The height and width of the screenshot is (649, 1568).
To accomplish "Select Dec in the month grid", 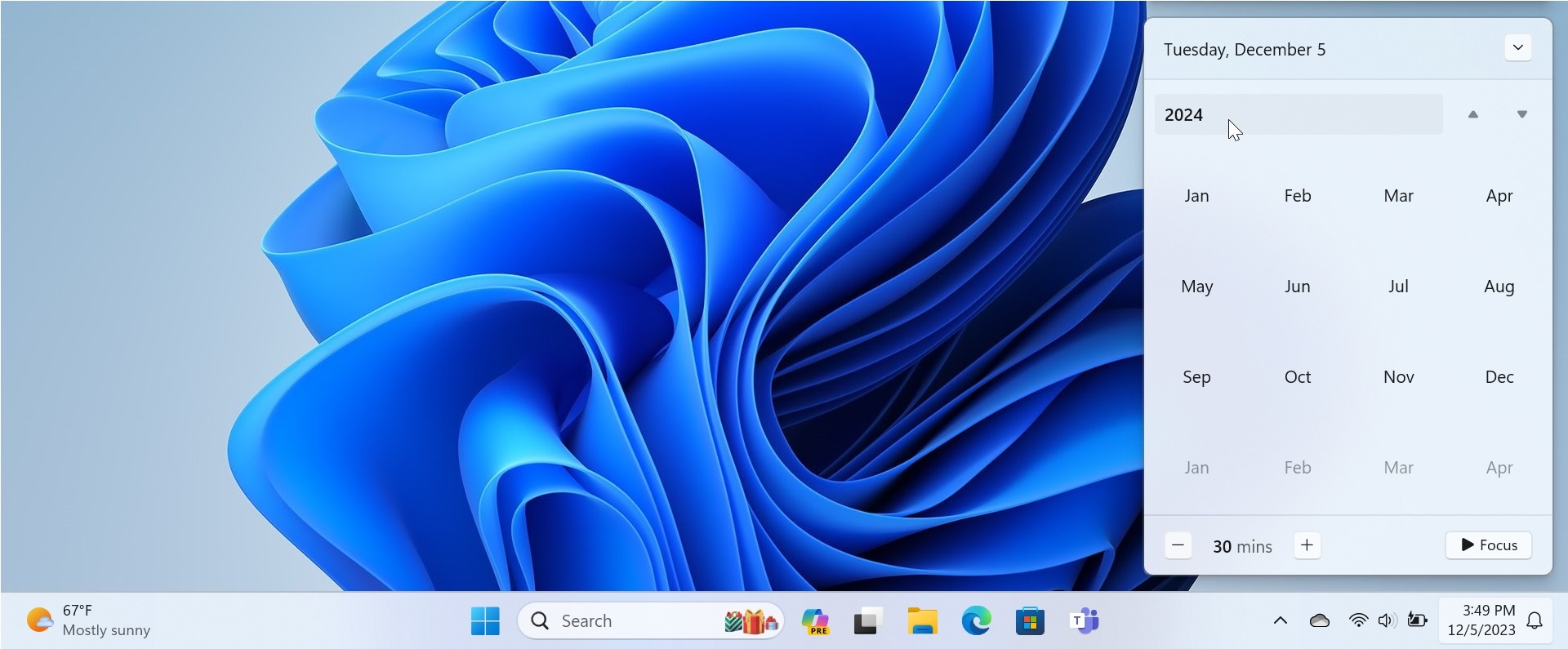I will pyautogui.click(x=1499, y=377).
